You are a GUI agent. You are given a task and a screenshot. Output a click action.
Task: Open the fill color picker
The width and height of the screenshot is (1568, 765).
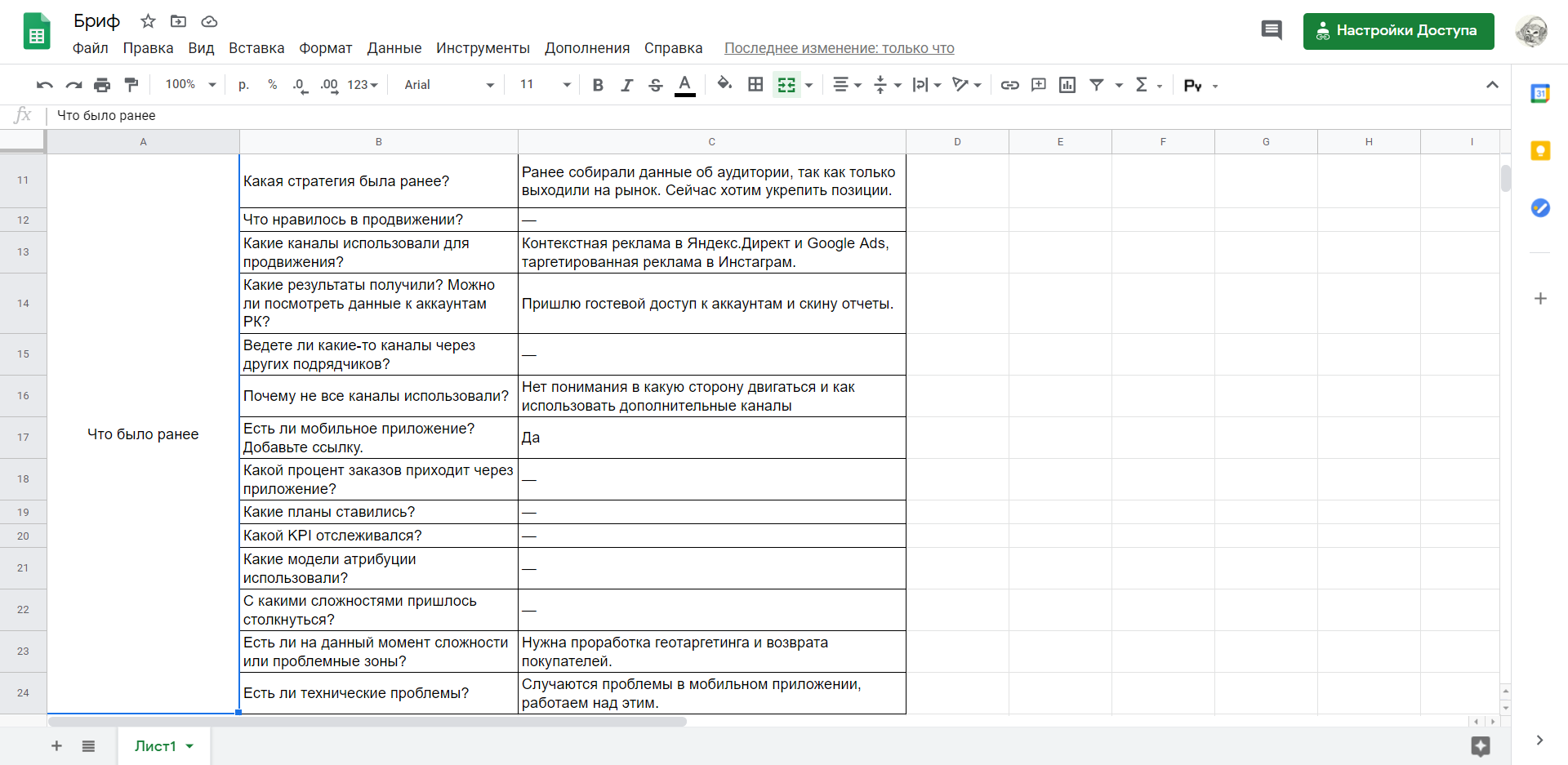[x=724, y=84]
